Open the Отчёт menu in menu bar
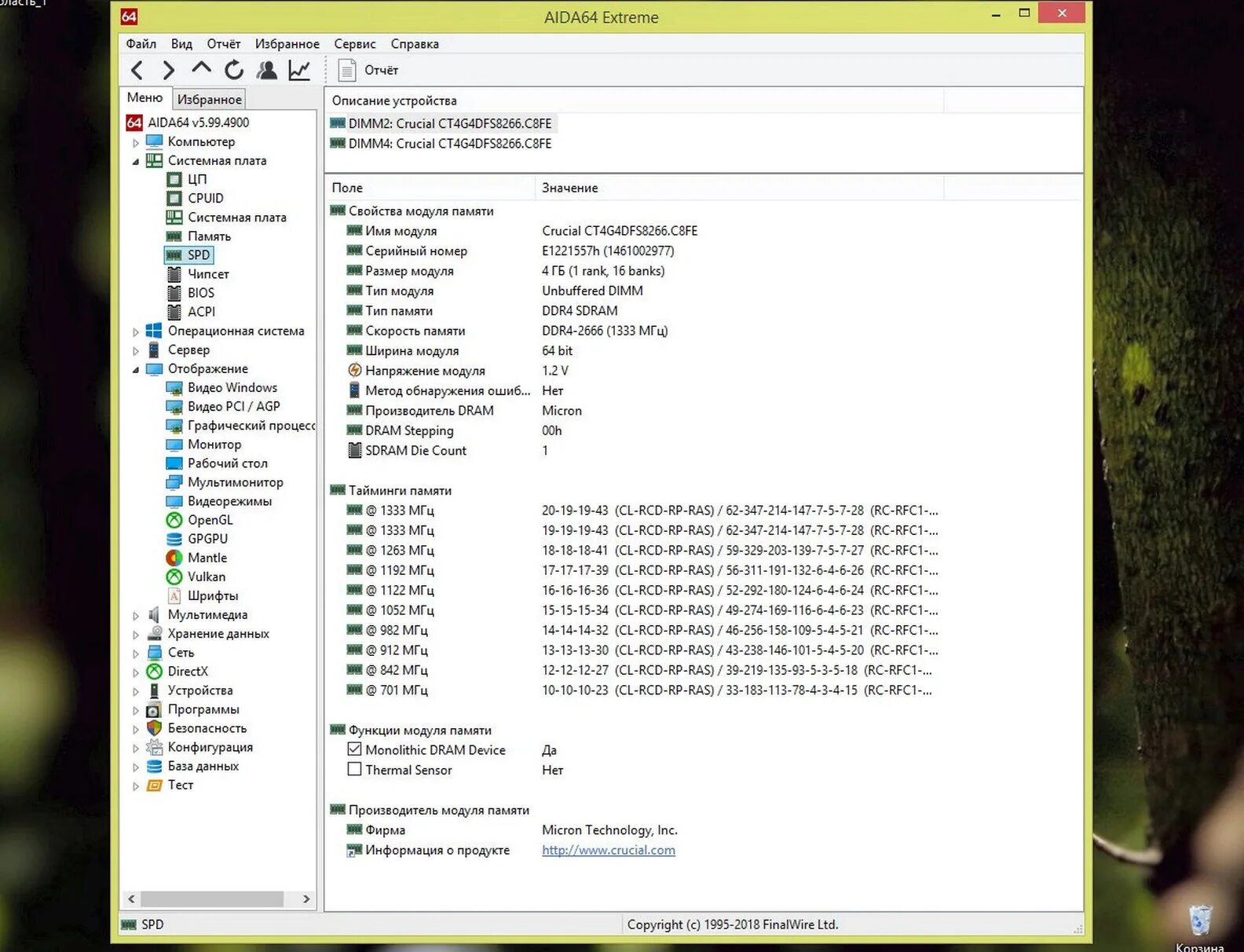Image resolution: width=1244 pixels, height=952 pixels. click(x=224, y=44)
